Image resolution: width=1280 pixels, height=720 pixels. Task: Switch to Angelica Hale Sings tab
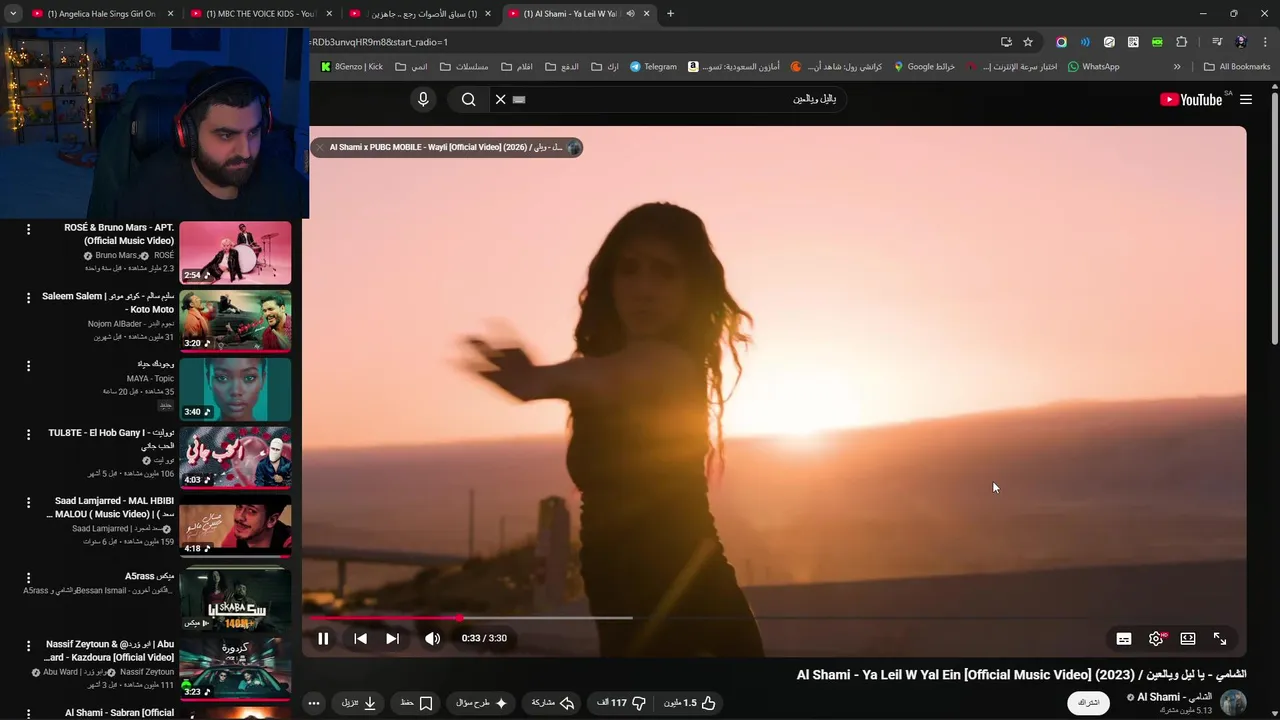pyautogui.click(x=100, y=14)
